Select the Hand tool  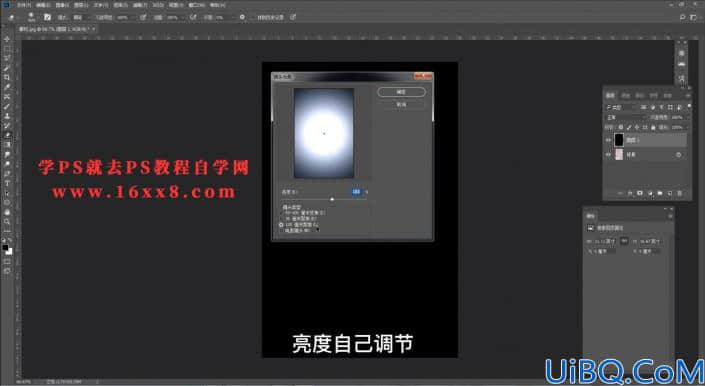point(7,212)
